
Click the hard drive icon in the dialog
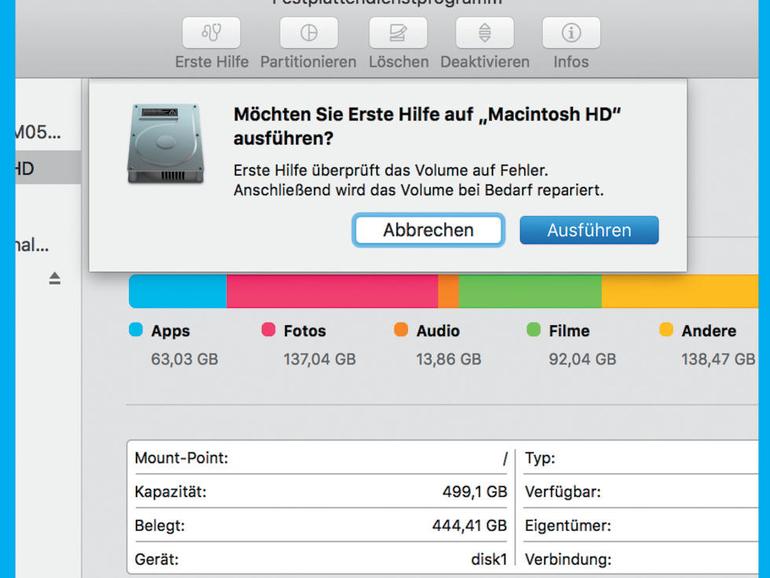[x=165, y=143]
